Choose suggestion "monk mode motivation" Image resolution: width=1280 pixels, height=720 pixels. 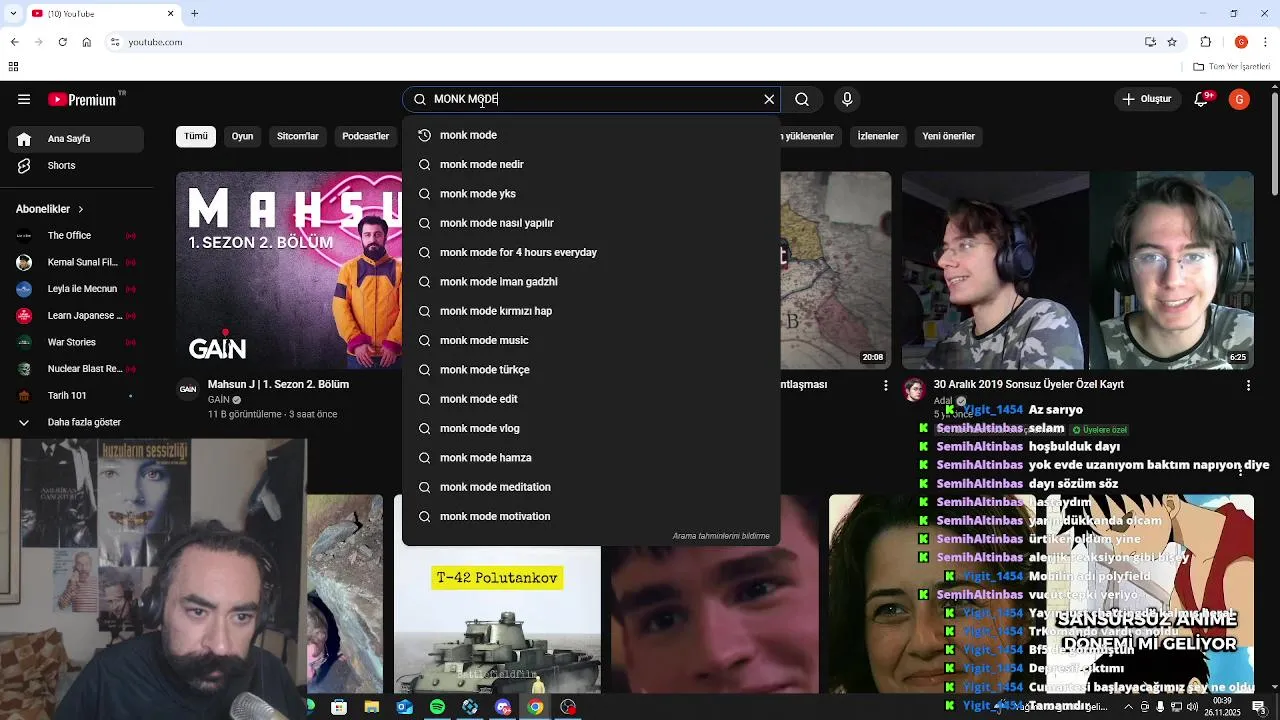pyautogui.click(x=591, y=516)
